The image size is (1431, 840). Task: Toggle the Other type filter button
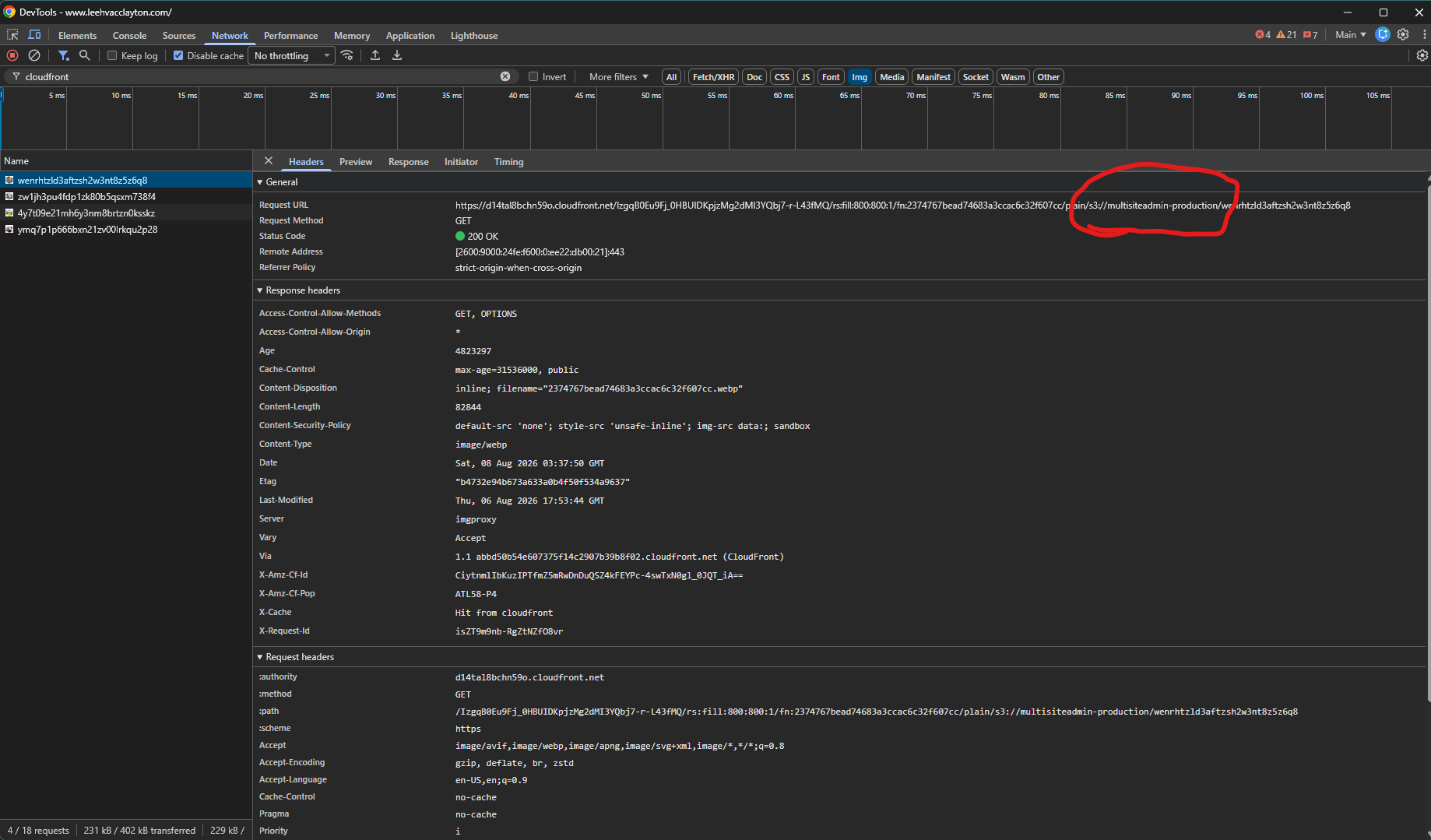coord(1049,77)
